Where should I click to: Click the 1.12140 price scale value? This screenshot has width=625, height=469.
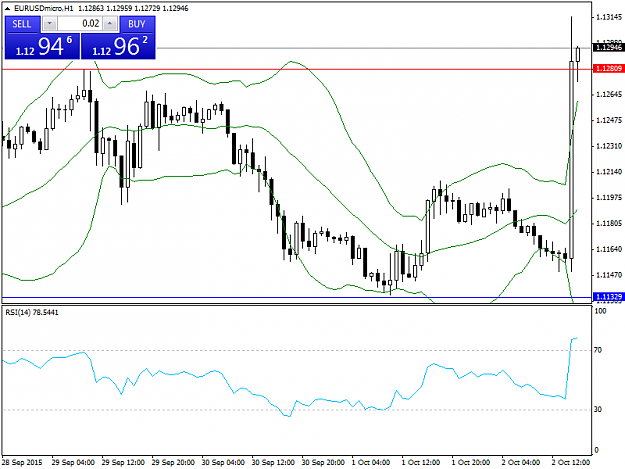click(609, 172)
